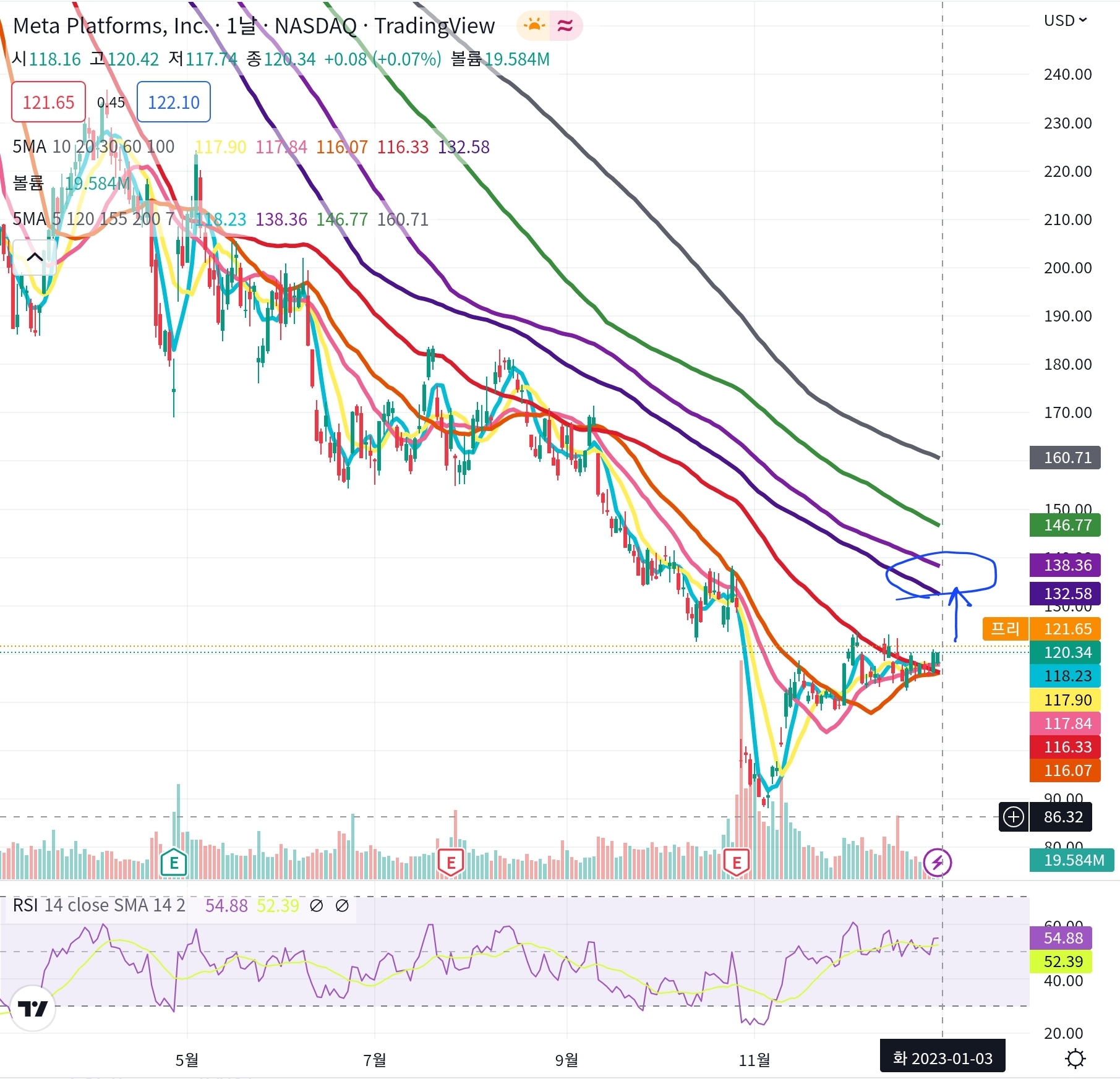Click the purple lightning news event icon

coord(938,862)
